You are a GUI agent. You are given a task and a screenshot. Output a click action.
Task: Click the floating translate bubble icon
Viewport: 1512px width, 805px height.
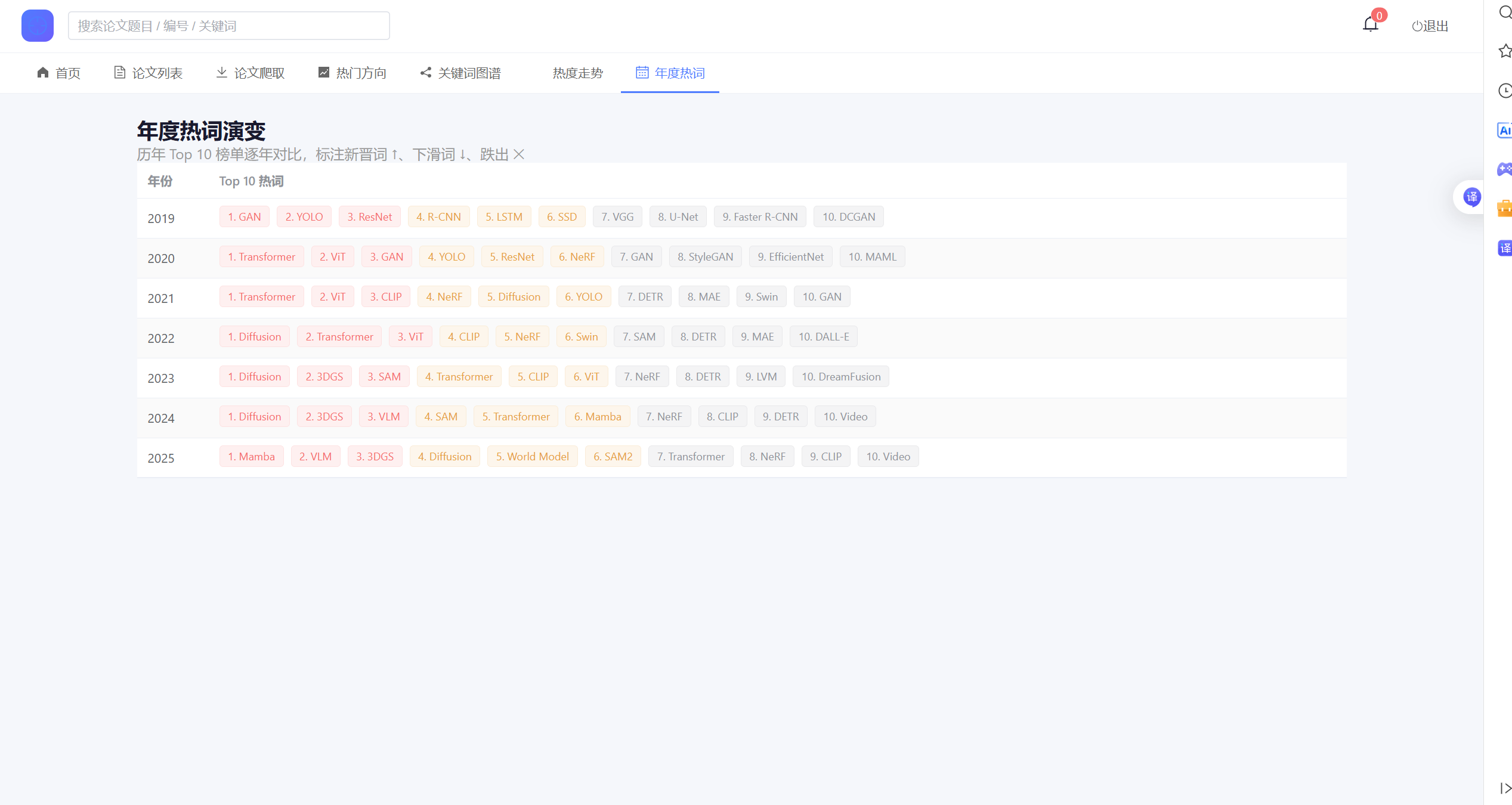[1471, 197]
